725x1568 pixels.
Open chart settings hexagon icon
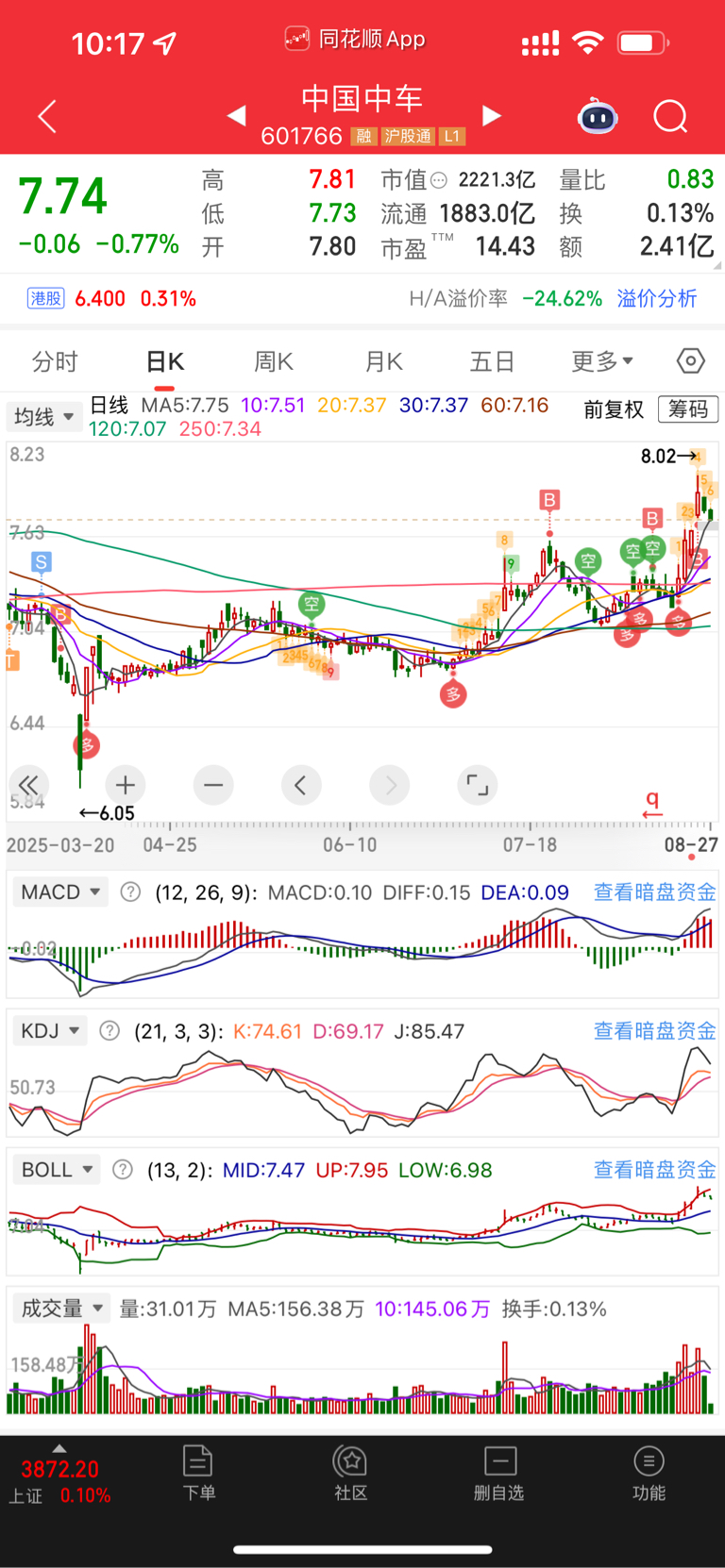click(691, 360)
